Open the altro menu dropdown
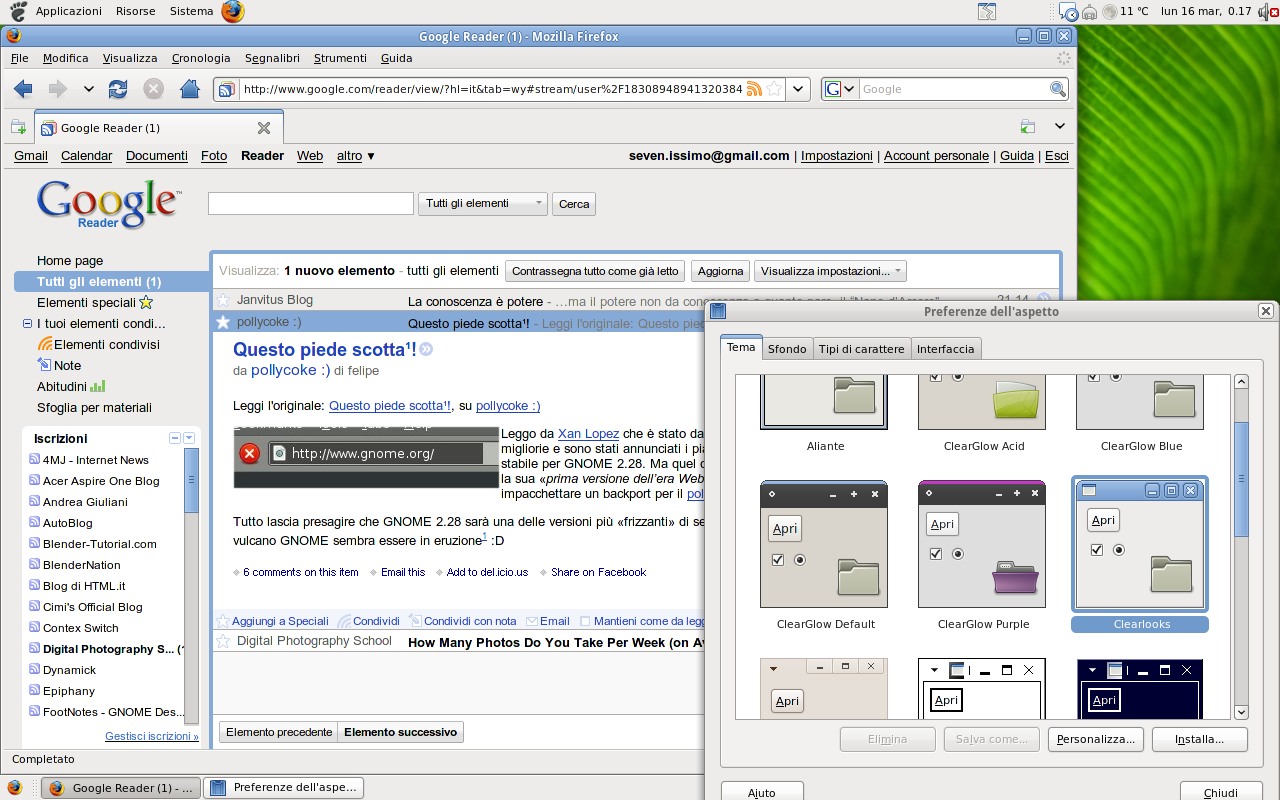This screenshot has height=800, width=1280. click(356, 156)
